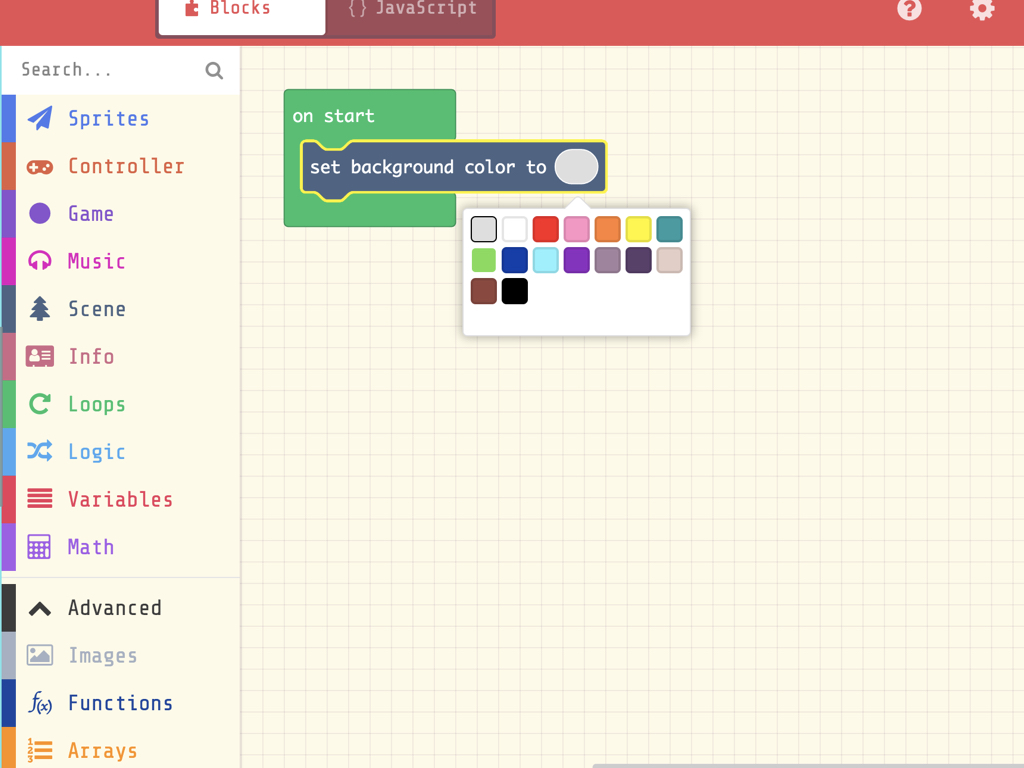Image resolution: width=1024 pixels, height=768 pixels.
Task: Open the Controller toolbox category
Action: click(121, 166)
